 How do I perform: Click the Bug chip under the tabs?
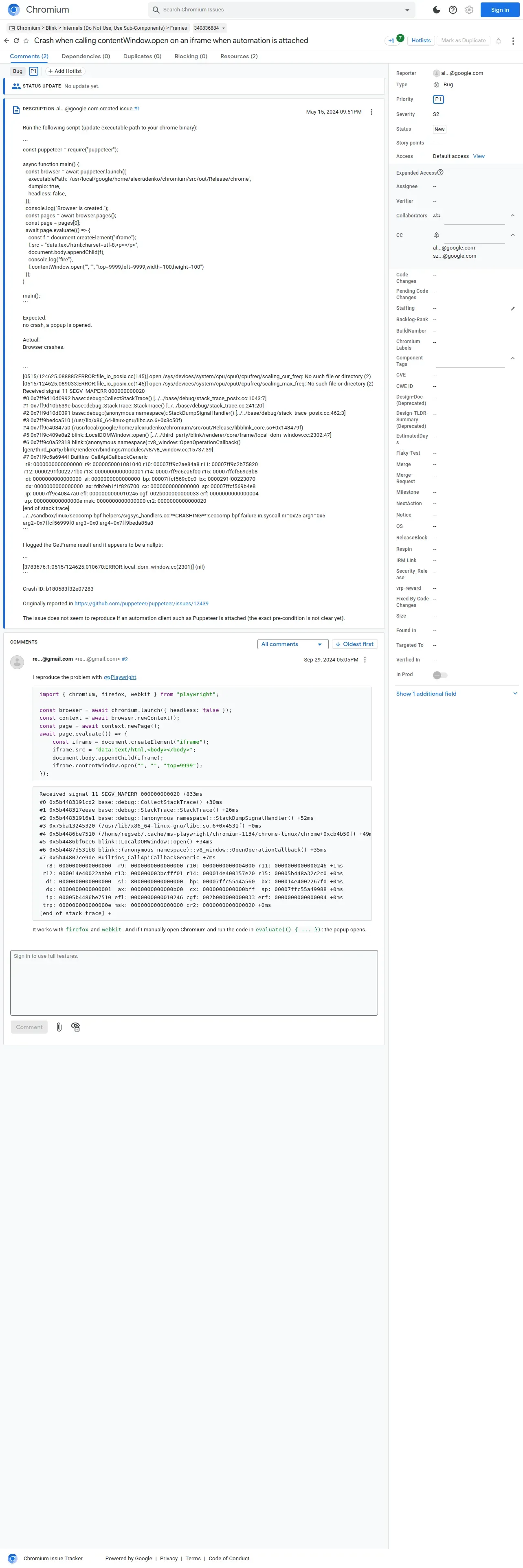click(x=18, y=71)
